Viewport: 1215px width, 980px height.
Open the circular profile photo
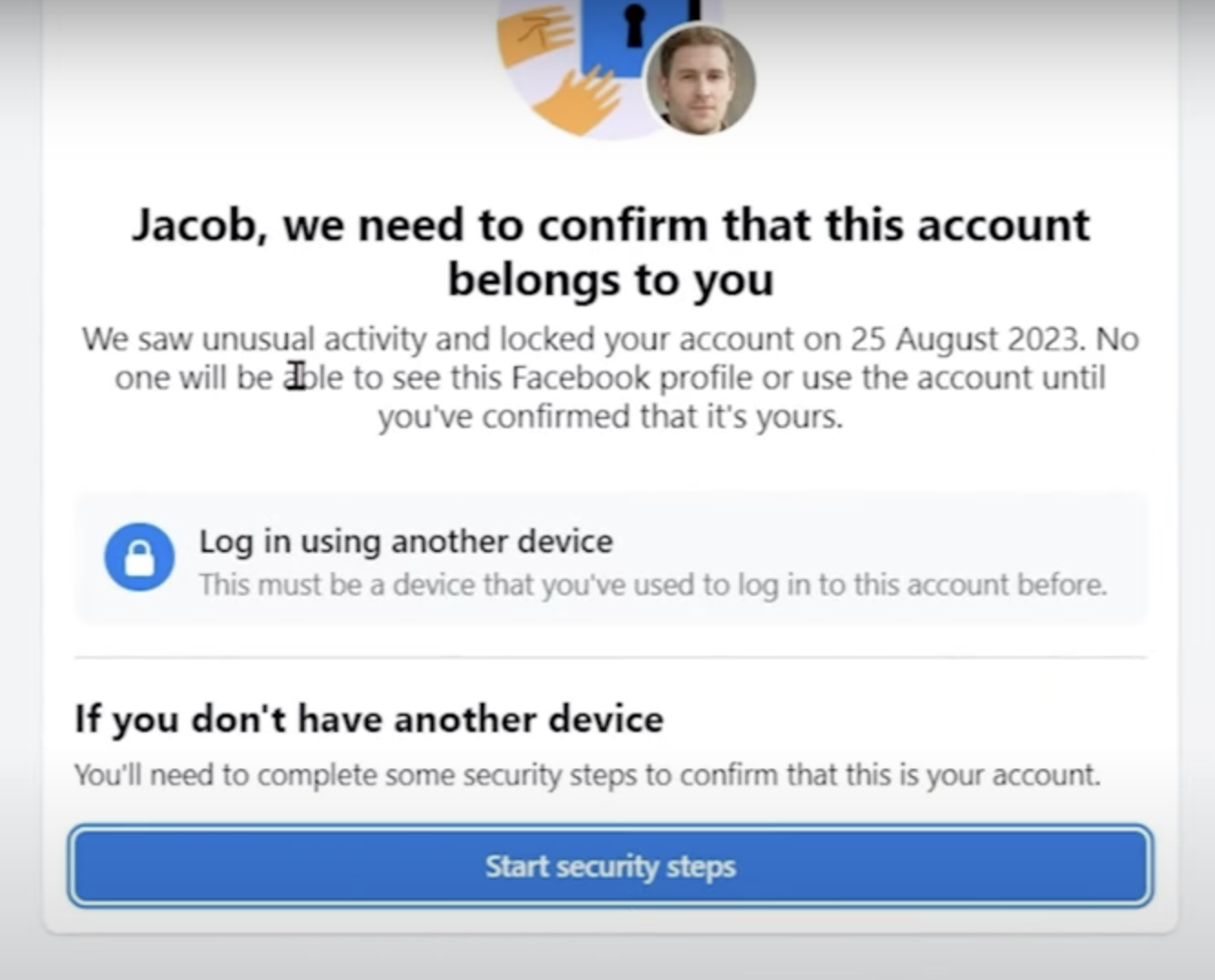click(699, 80)
